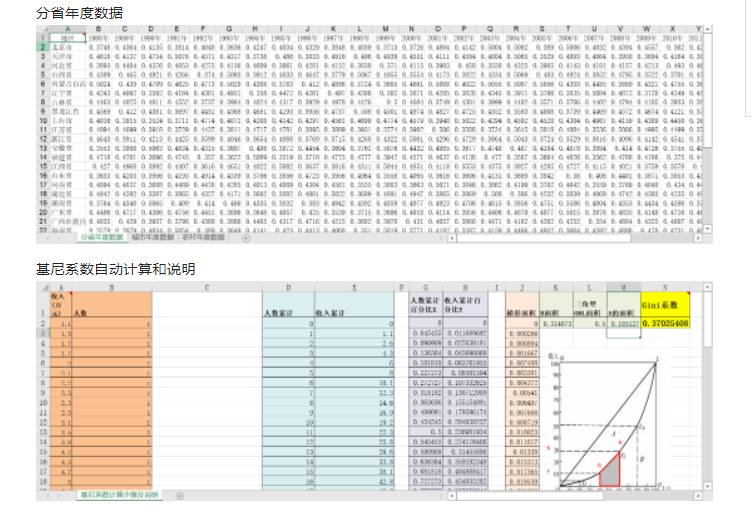Click the yellow Gini系数 header cell
Image resolution: width=752 pixels, height=512 pixels.
pyautogui.click(x=665, y=304)
